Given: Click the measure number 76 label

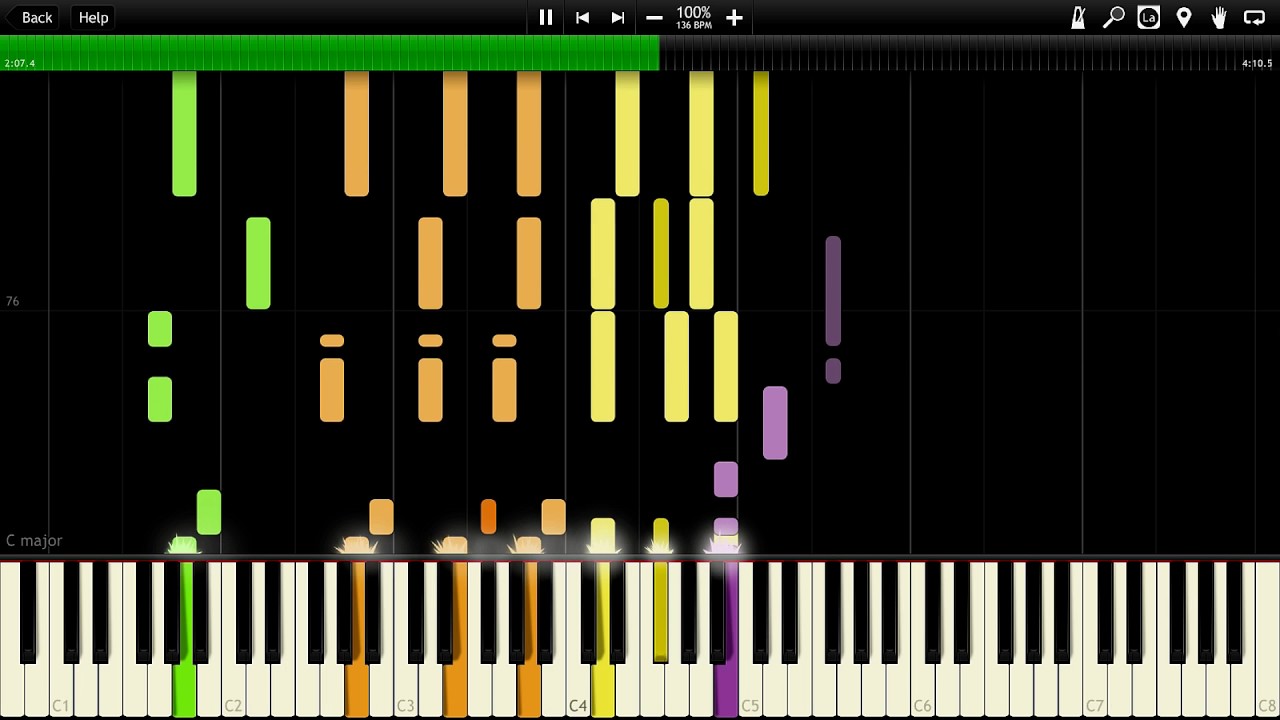Looking at the screenshot, I should [12, 301].
